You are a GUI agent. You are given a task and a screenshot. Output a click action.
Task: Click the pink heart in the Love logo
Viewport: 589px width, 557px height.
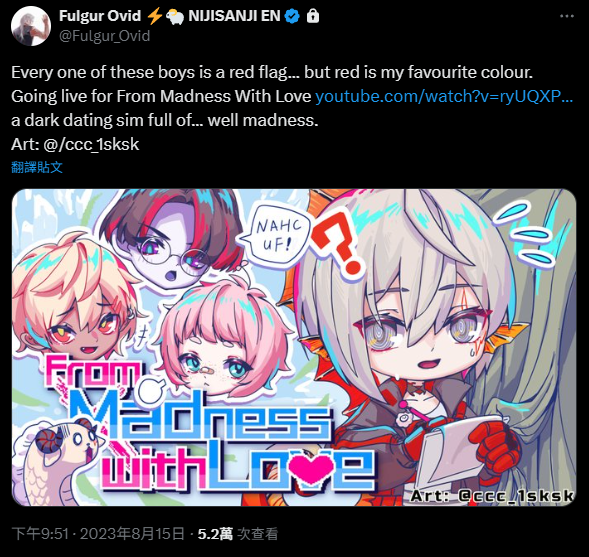[313, 466]
